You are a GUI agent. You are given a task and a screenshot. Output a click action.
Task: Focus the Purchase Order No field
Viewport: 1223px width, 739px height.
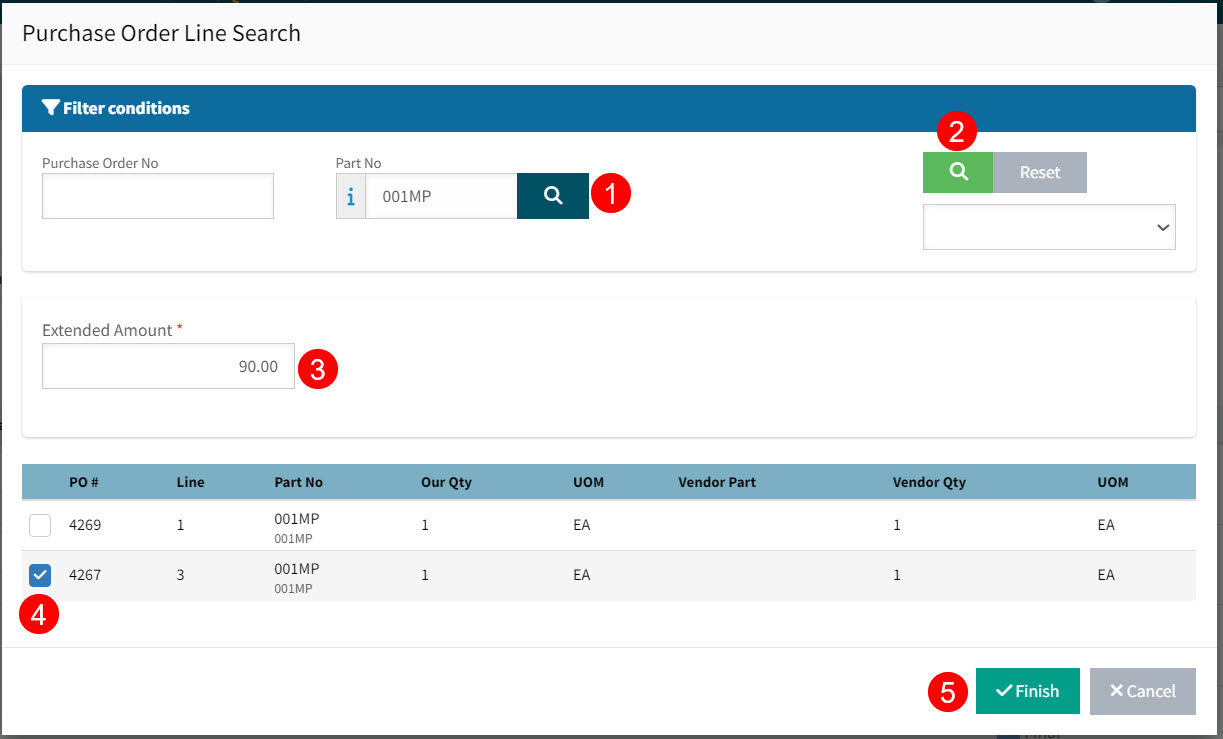pos(157,196)
